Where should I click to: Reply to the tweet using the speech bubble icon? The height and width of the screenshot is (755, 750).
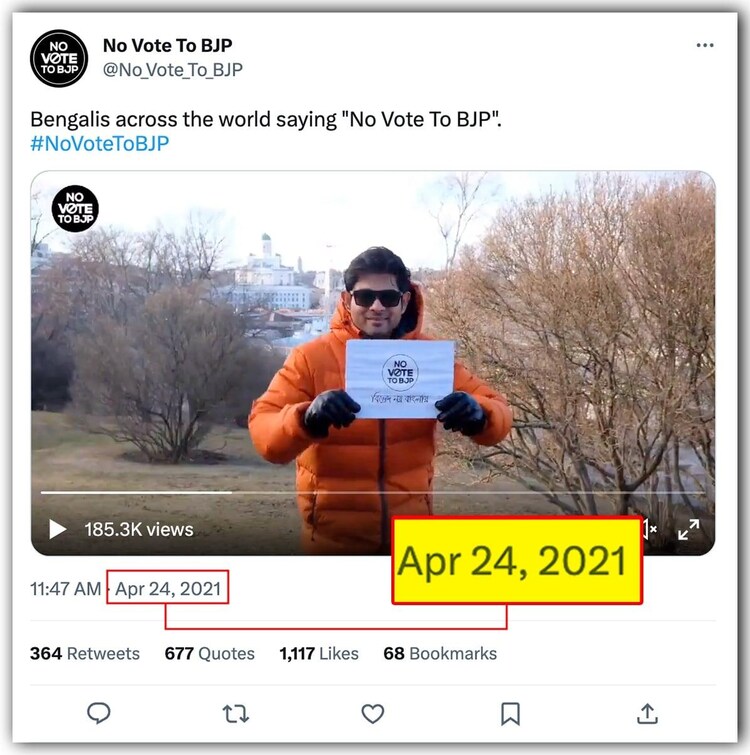click(x=98, y=713)
